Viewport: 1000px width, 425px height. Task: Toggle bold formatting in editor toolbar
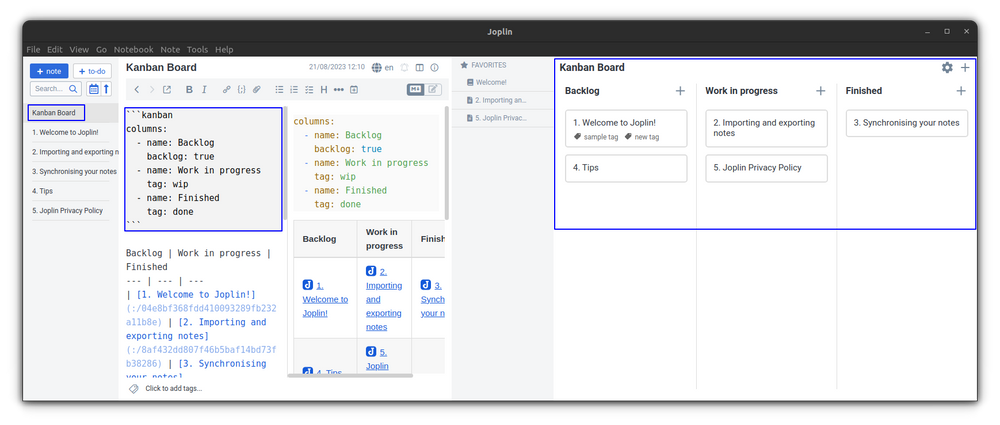(190, 90)
